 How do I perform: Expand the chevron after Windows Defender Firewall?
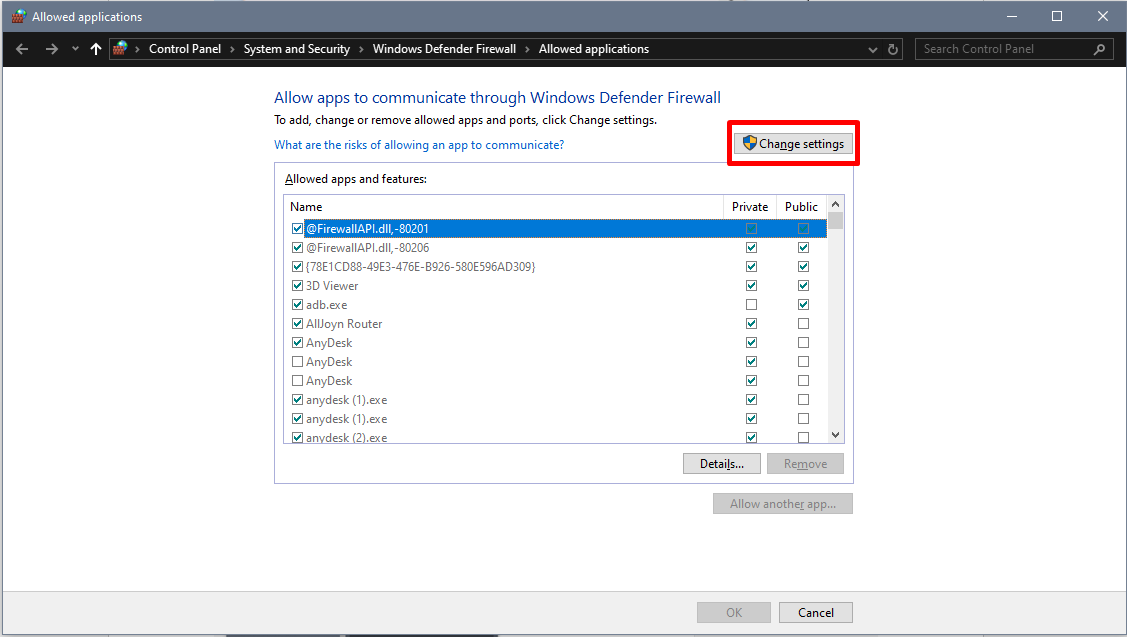click(x=528, y=49)
